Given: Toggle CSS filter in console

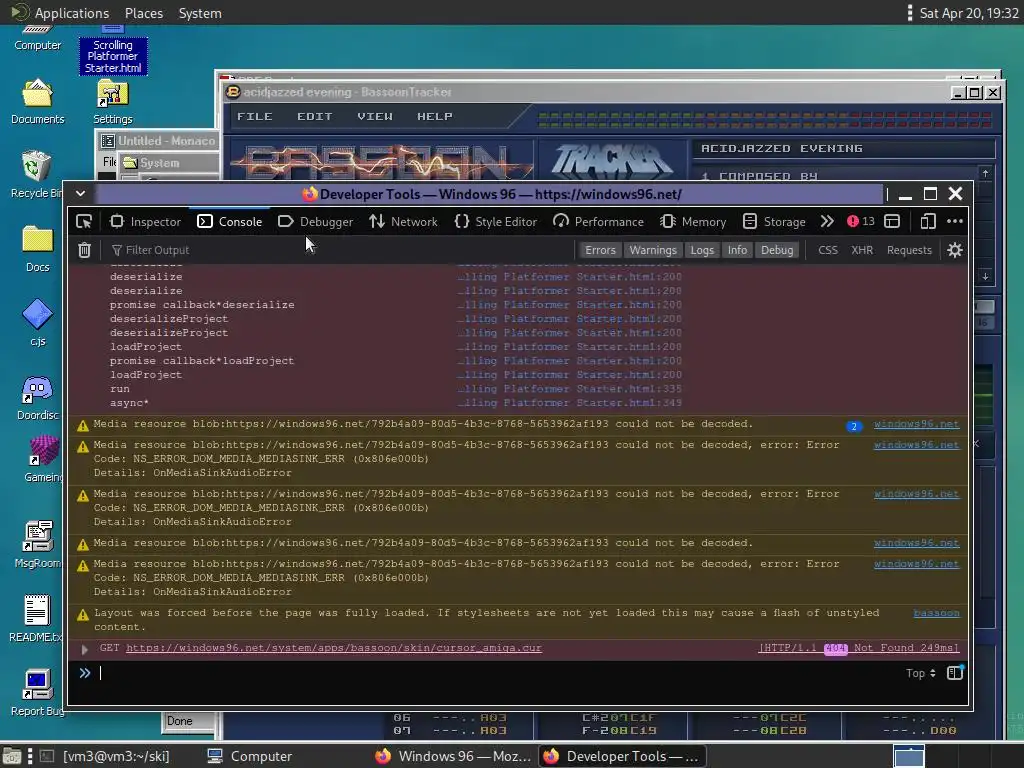Looking at the screenshot, I should pyautogui.click(x=828, y=250).
